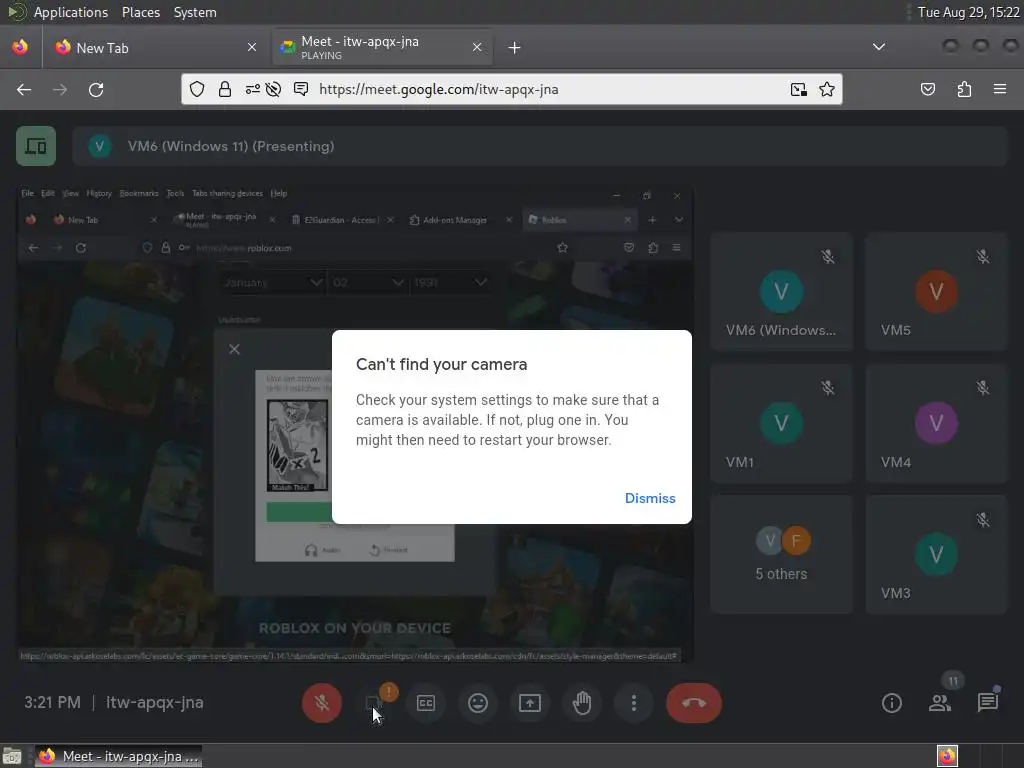
Task: Go forward with the forward arrow
Action: [60, 89]
